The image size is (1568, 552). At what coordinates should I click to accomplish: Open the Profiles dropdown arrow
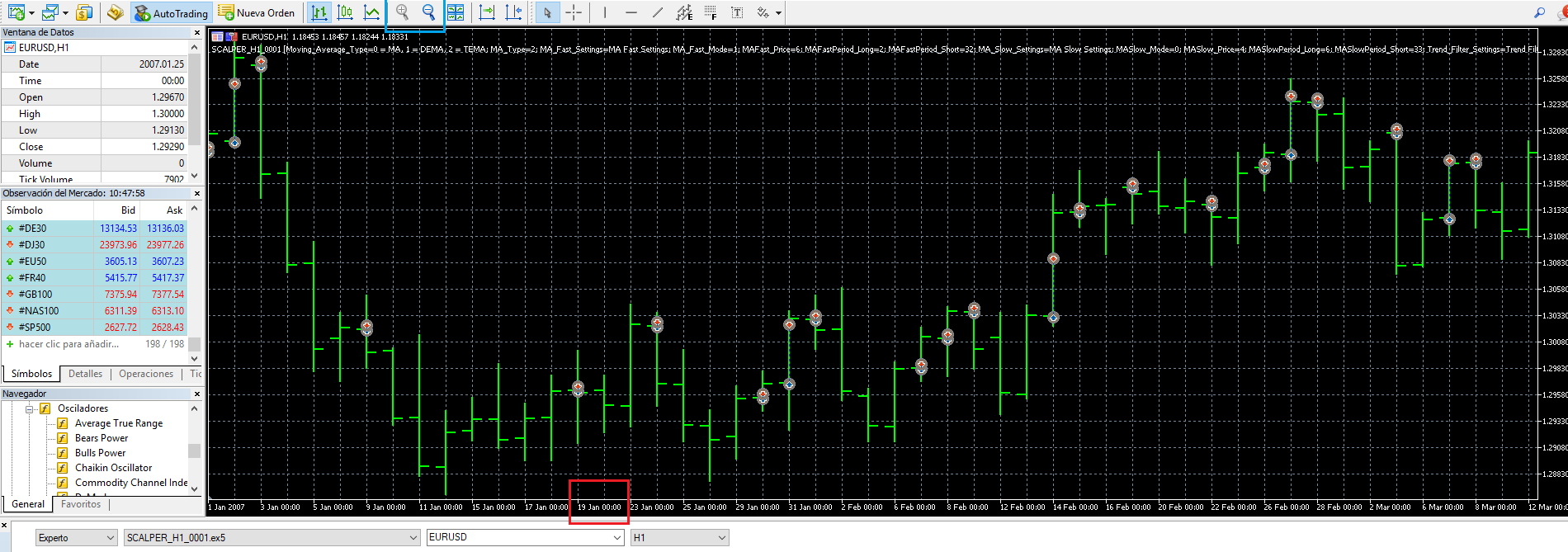pyautogui.click(x=65, y=13)
